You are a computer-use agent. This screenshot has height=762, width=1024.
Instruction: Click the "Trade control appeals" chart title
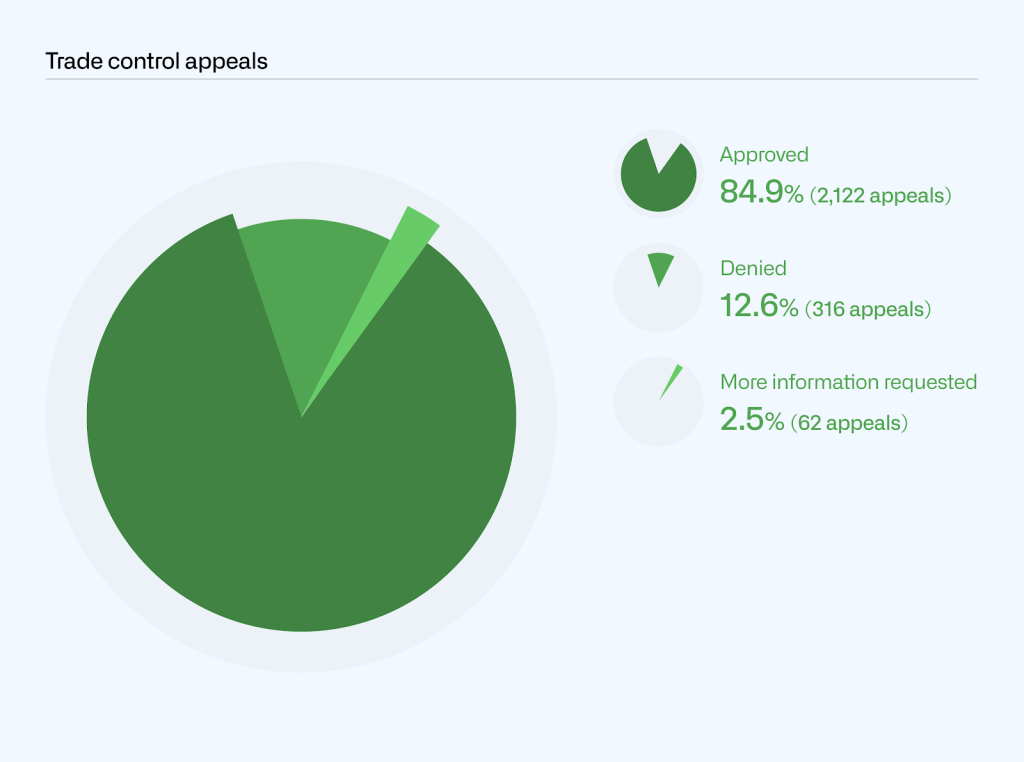coord(157,61)
